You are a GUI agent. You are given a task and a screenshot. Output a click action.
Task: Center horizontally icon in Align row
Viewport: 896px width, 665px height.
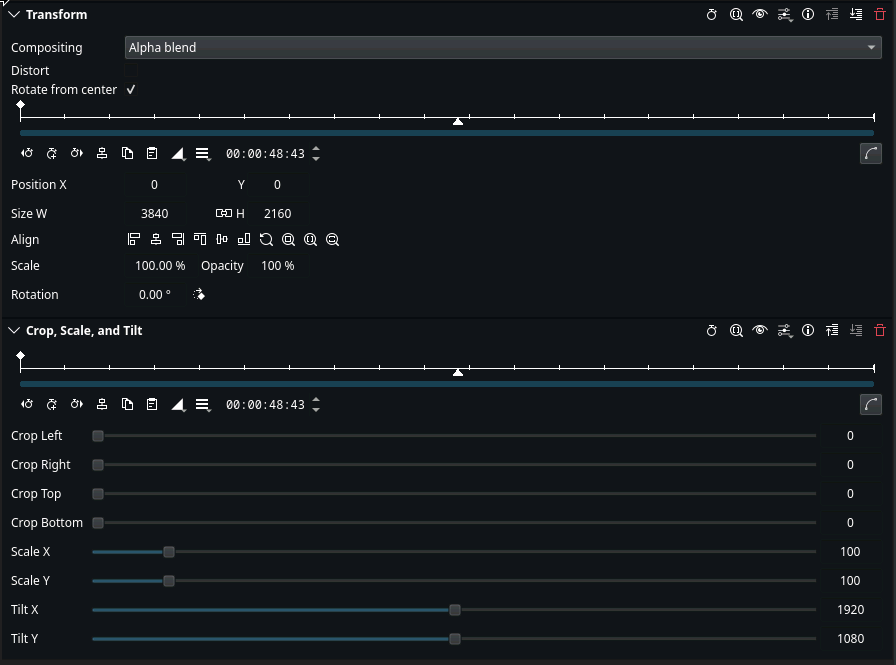[155, 239]
